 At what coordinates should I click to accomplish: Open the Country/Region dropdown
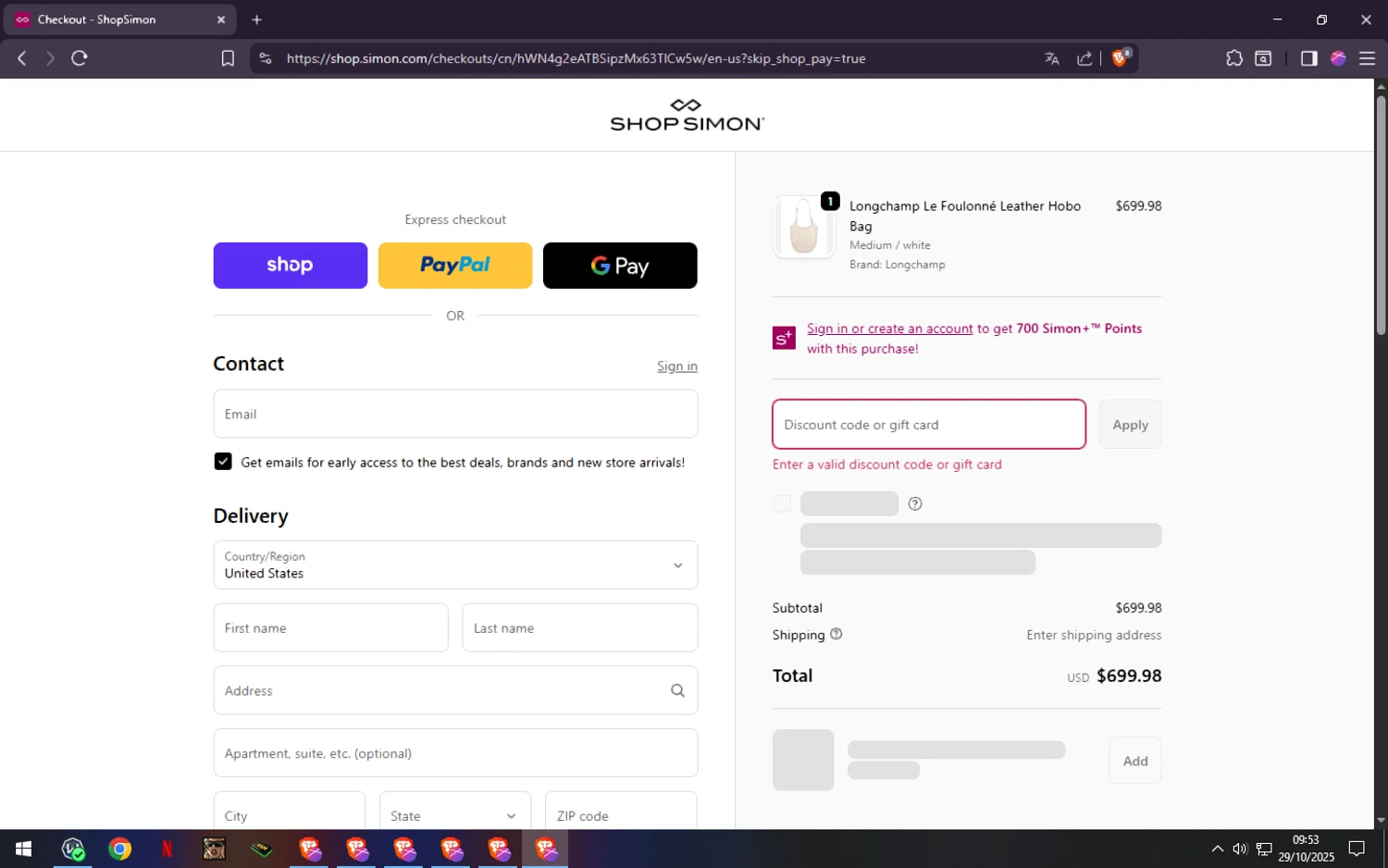(455, 564)
